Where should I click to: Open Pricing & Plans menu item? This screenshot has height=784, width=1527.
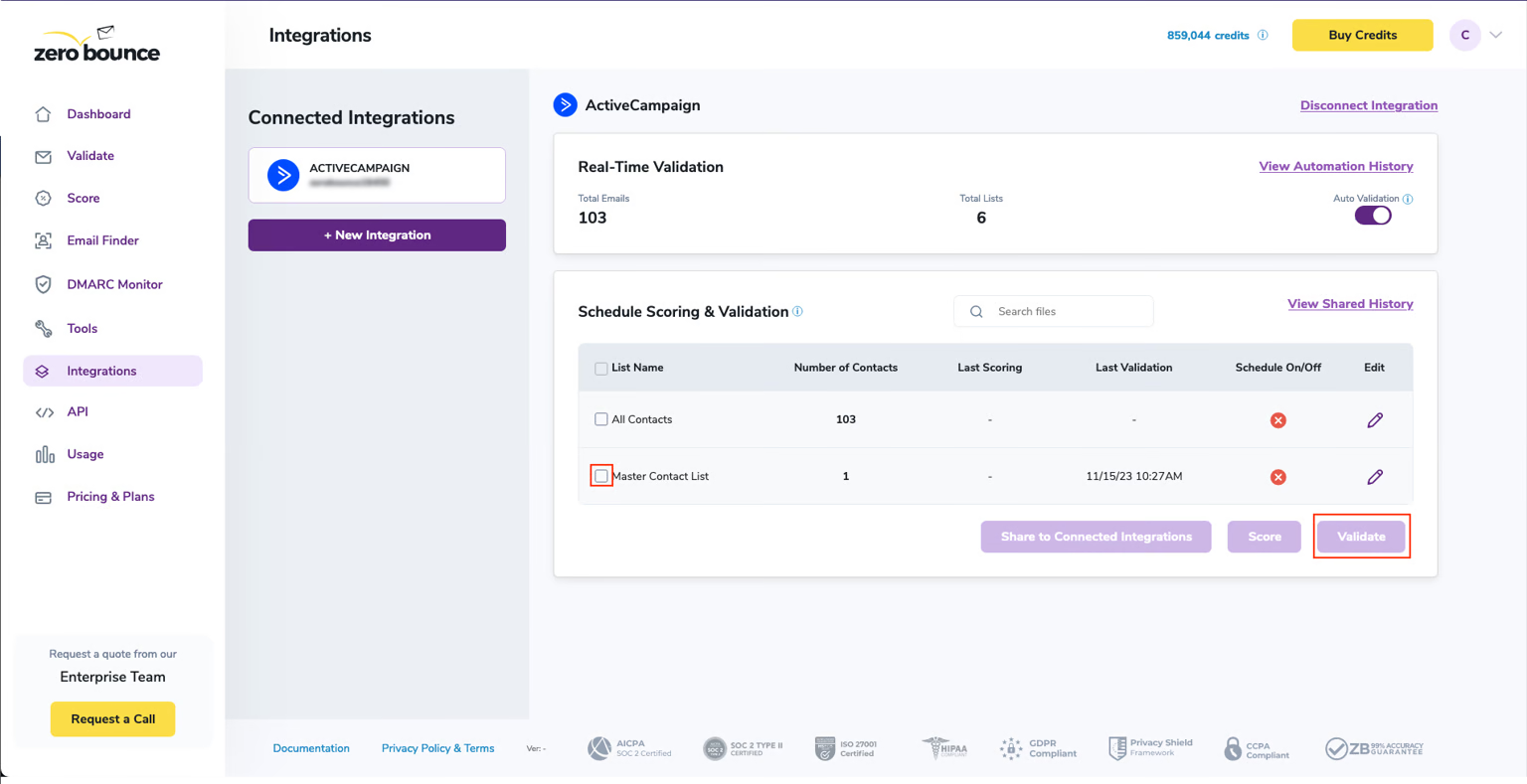point(110,497)
